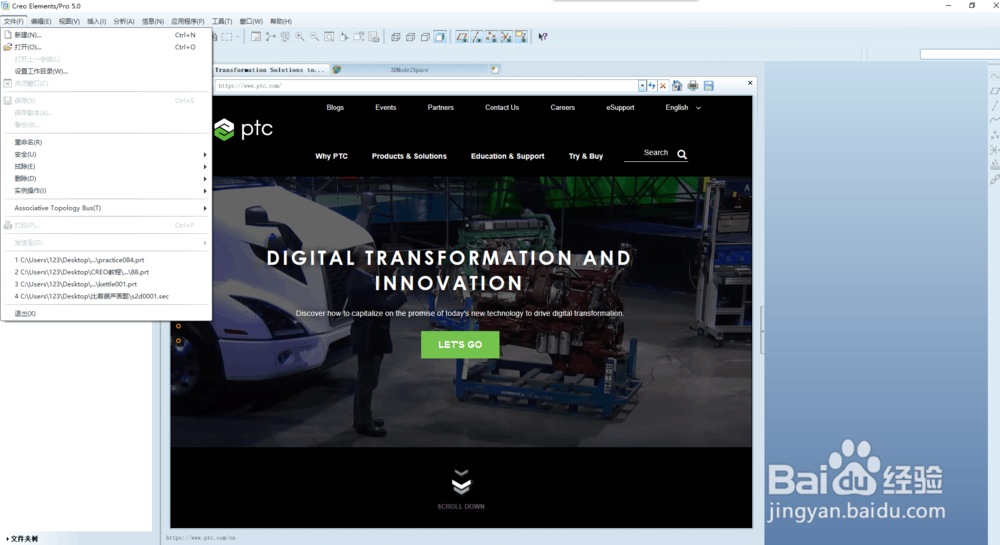
Task: Open the saved view list icon
Action: point(359,37)
